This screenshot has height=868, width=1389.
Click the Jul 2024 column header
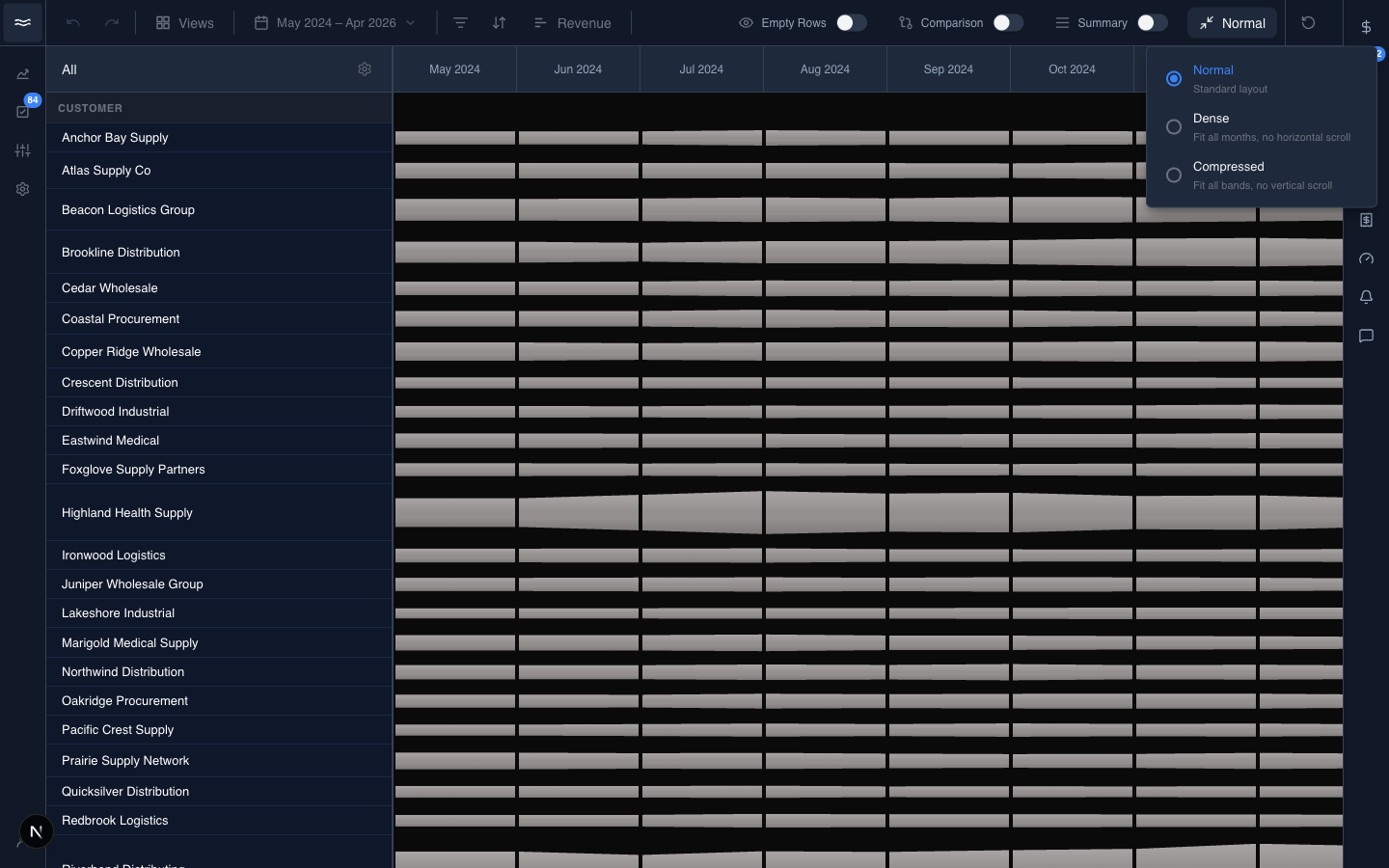[701, 69]
